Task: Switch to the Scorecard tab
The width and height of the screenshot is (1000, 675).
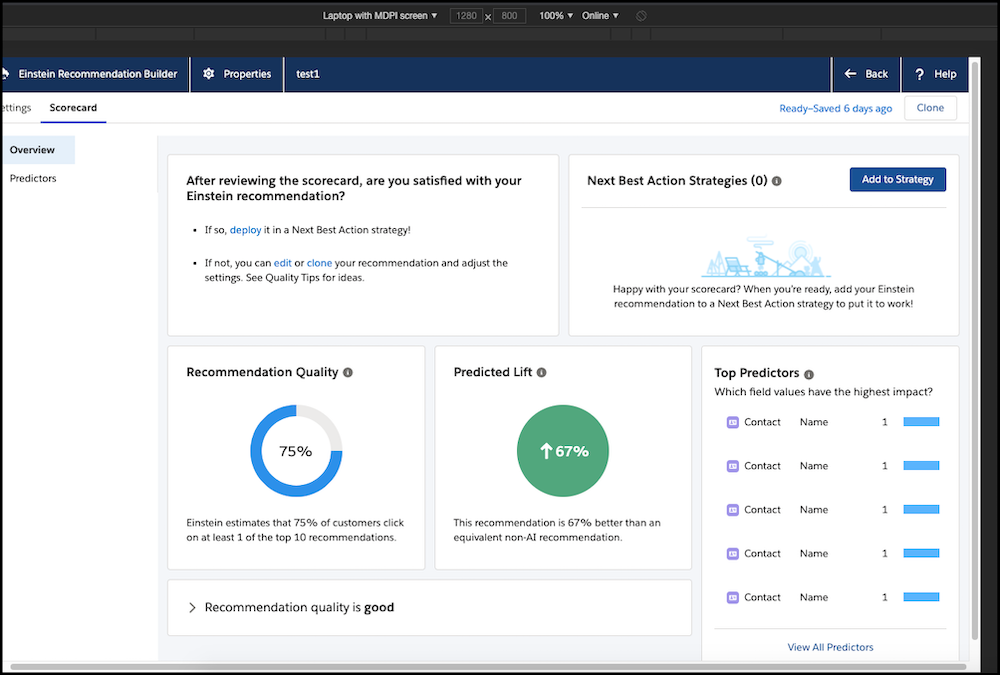Action: tap(73, 108)
